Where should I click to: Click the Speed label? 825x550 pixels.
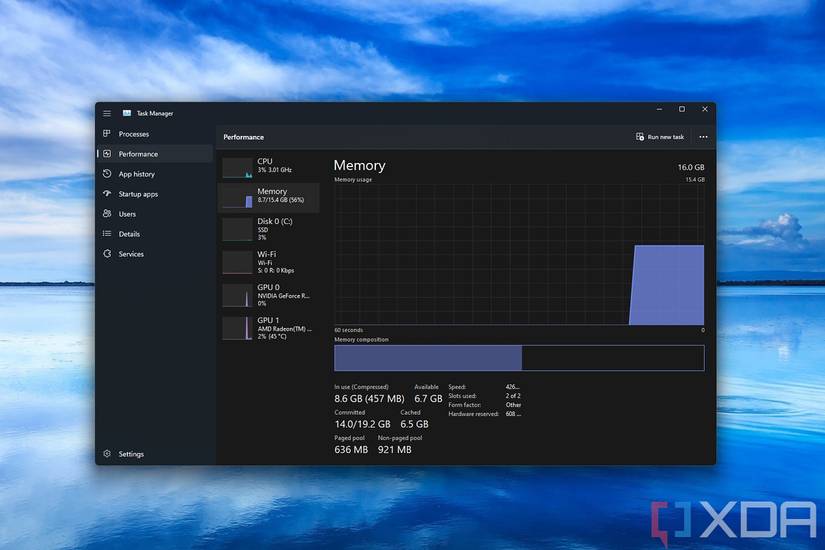(457, 387)
